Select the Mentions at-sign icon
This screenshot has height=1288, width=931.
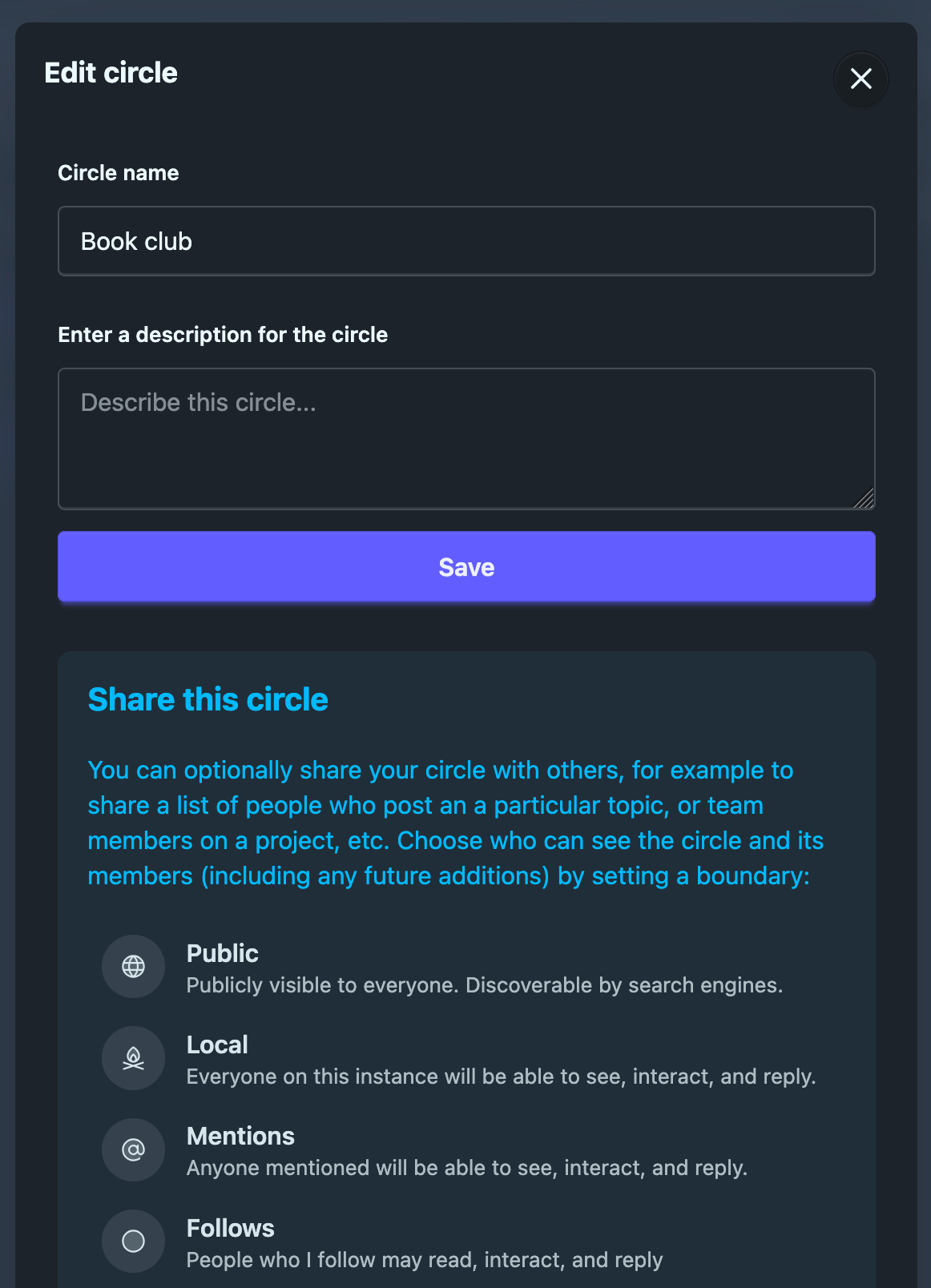point(133,1149)
